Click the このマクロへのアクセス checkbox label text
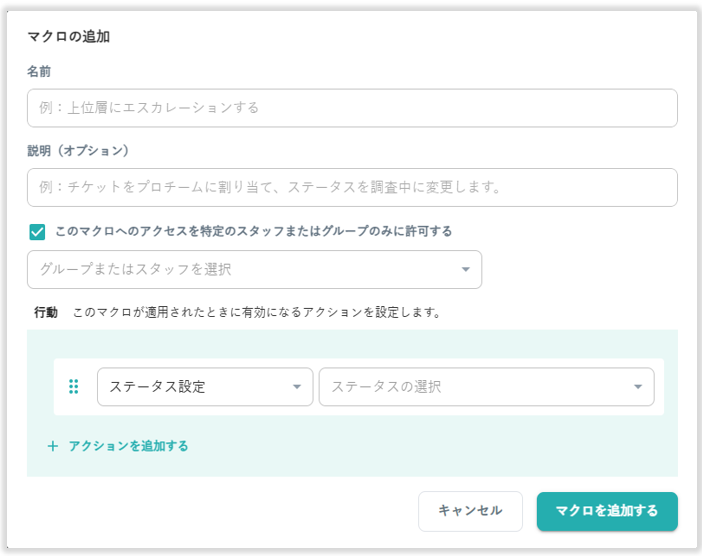Viewport: 702px width, 556px height. pos(253,231)
